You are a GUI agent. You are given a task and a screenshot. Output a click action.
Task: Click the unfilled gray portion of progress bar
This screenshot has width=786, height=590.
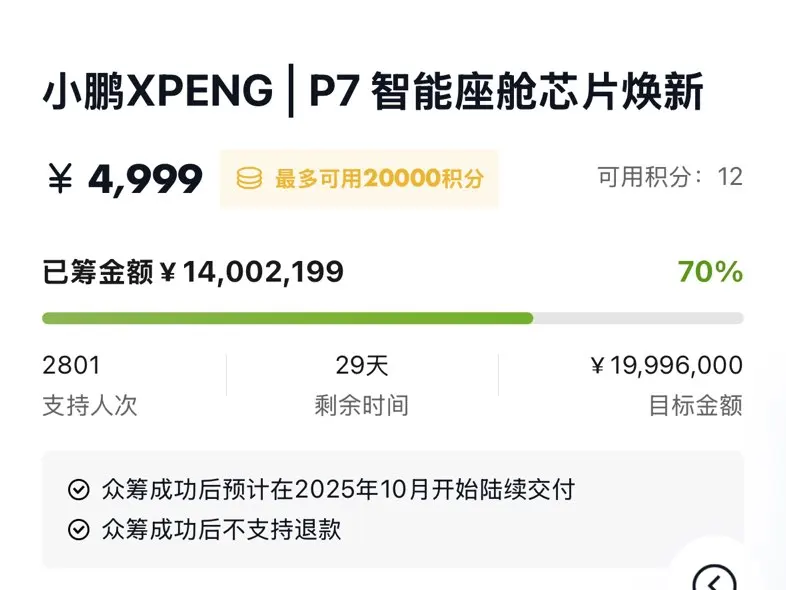[638, 318]
